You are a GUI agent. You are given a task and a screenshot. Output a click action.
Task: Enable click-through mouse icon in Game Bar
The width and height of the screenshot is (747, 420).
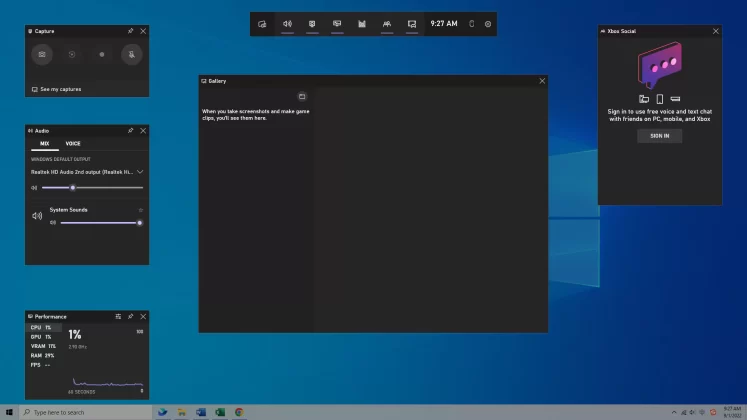click(x=472, y=24)
